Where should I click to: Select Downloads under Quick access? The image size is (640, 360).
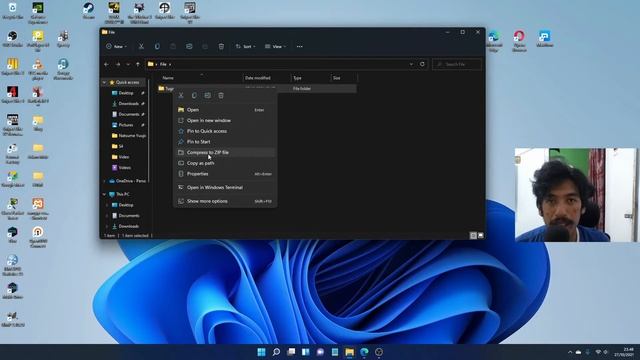pos(128,104)
